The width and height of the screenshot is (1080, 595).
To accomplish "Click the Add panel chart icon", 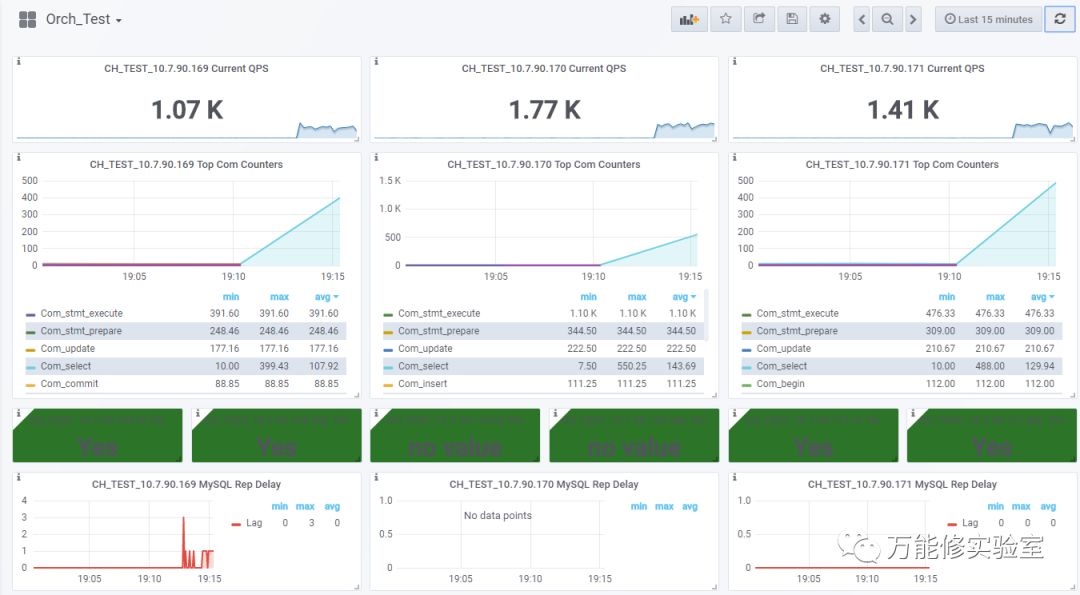I will (689, 19).
